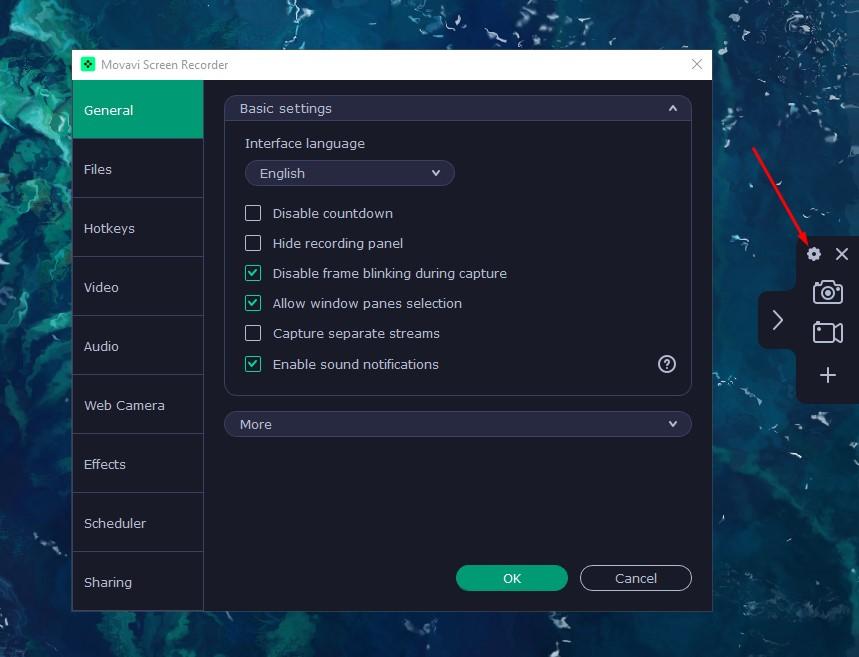Go to the Video tab
859x657 pixels.
coord(138,287)
